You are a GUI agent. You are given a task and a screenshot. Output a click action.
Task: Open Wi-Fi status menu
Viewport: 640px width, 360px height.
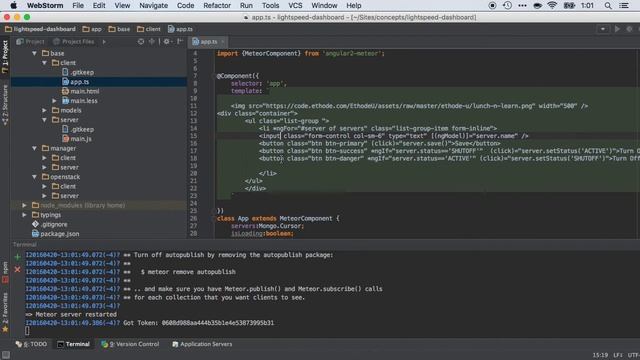(x=552, y=5)
